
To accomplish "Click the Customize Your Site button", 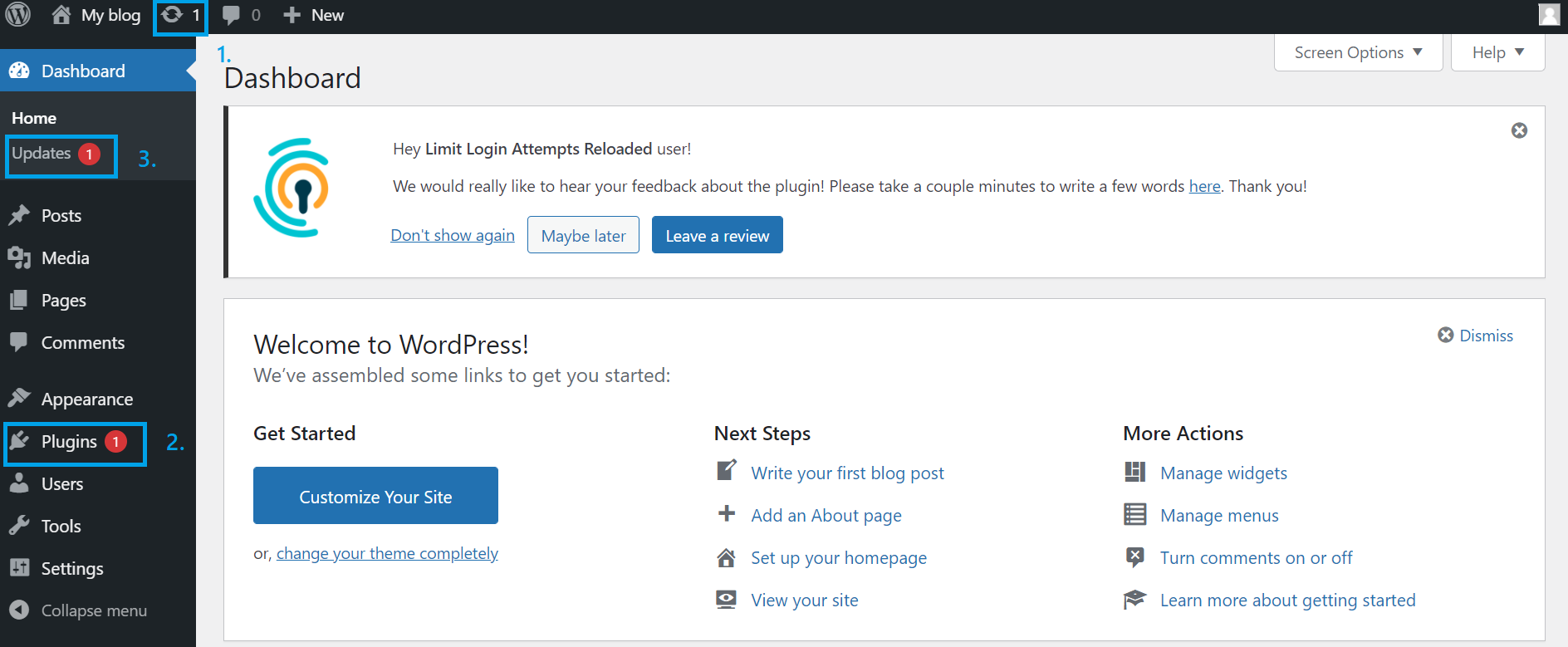I will tap(375, 496).
